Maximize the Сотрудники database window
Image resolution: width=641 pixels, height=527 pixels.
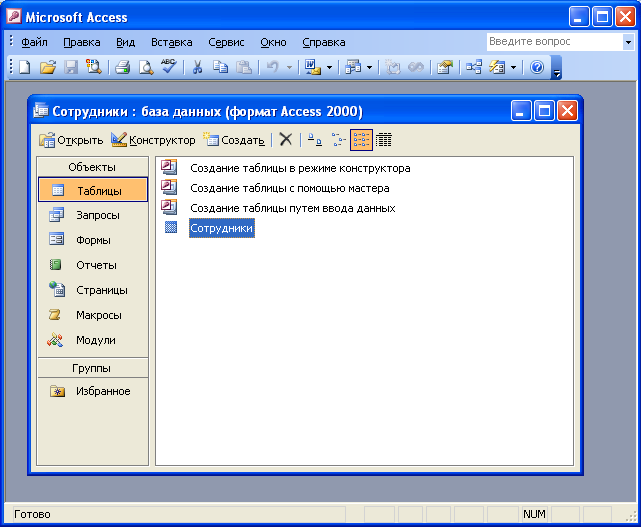[544, 111]
